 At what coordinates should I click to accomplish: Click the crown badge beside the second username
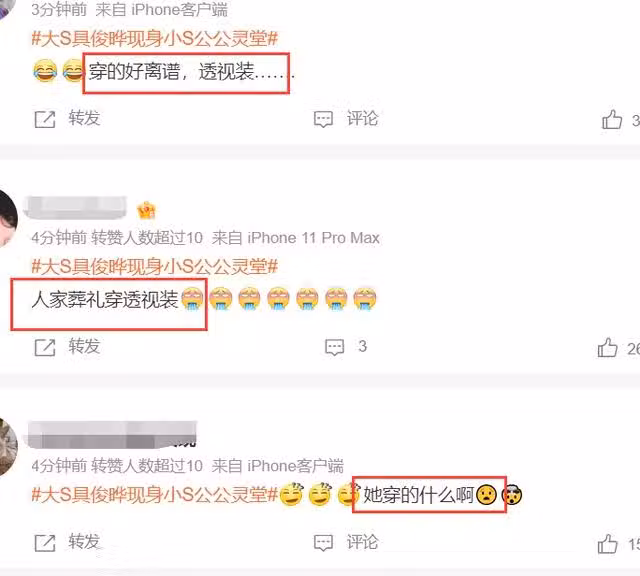coord(146,211)
